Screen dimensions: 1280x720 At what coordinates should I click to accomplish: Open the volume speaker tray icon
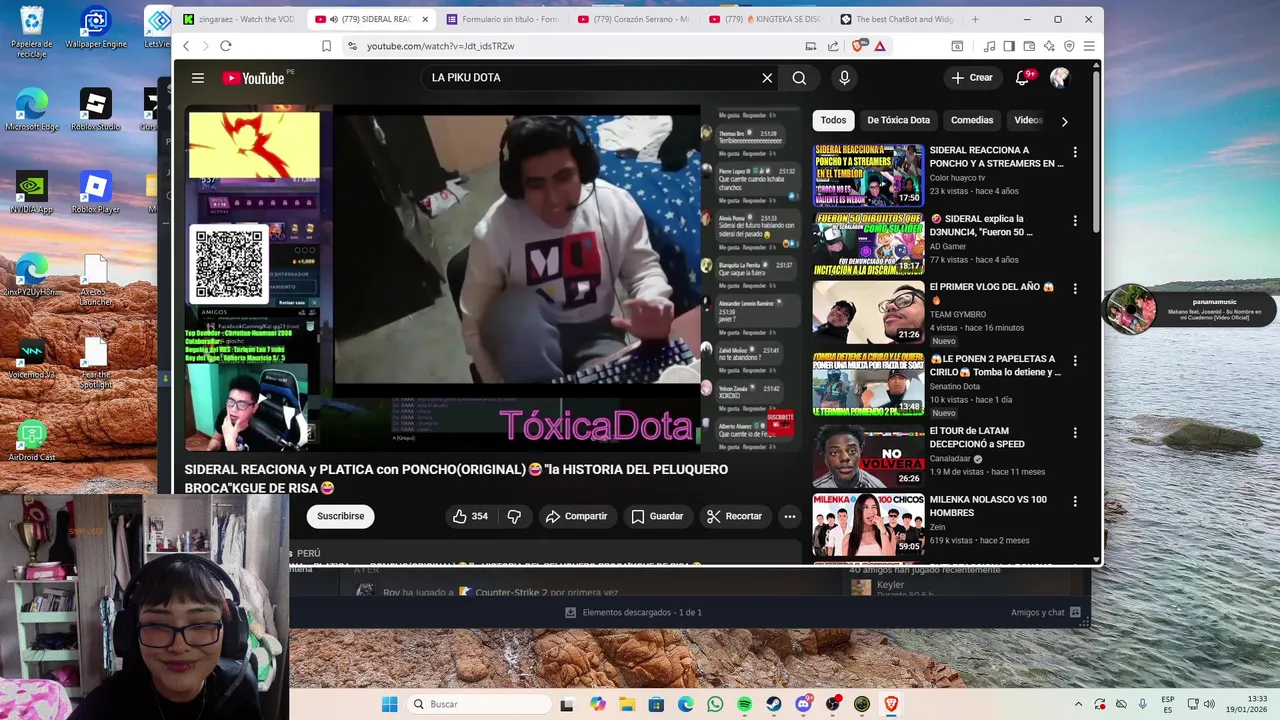point(1209,704)
